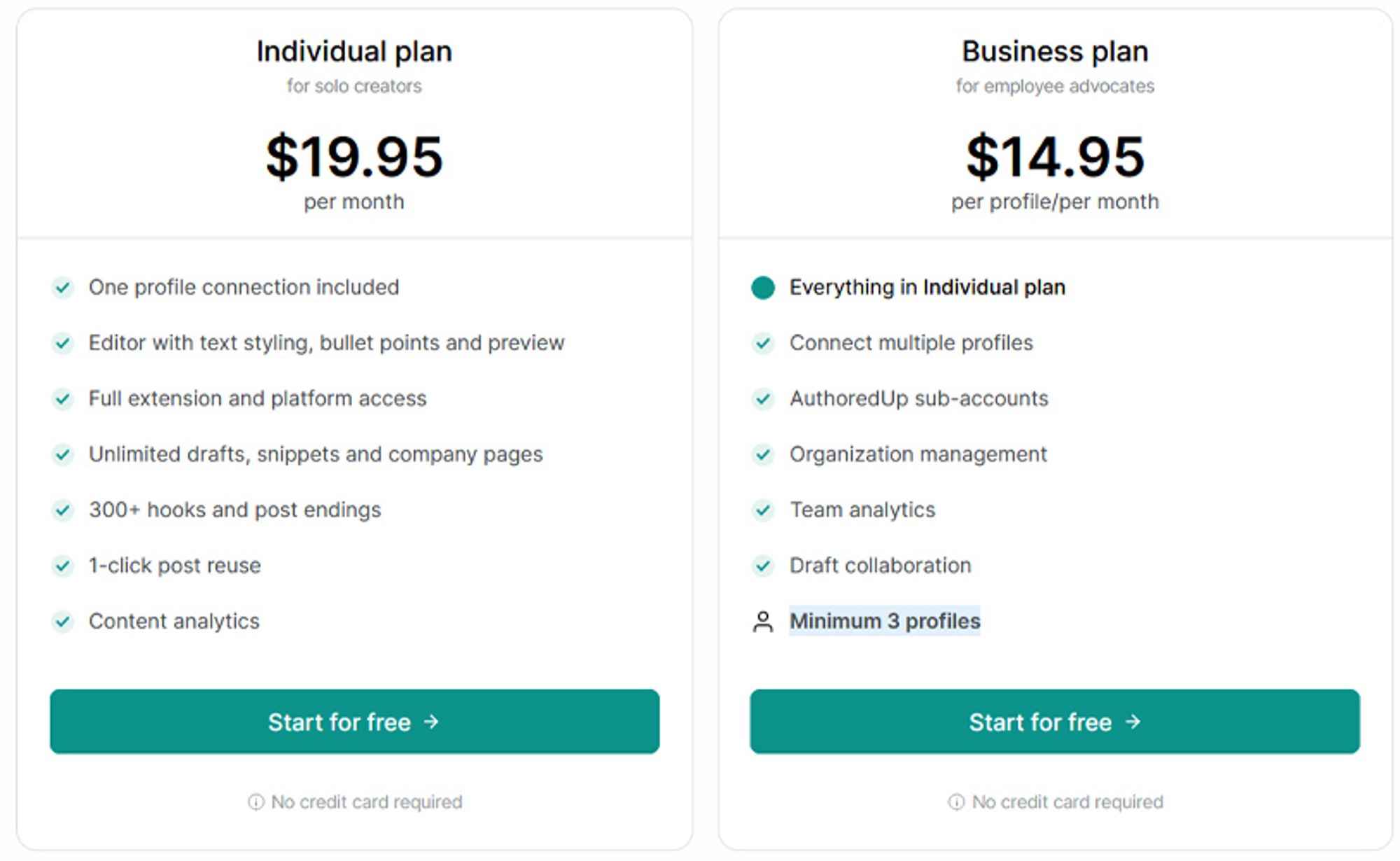Select the Business plan heading
The width and height of the screenshot is (1400, 861).
point(1055,51)
